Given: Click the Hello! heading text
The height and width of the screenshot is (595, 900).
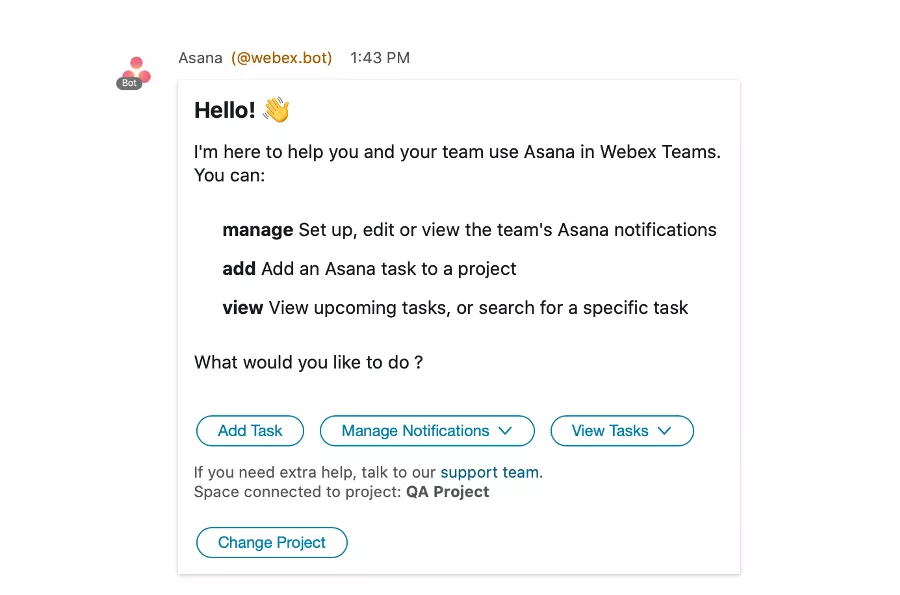Looking at the screenshot, I should pyautogui.click(x=225, y=110).
